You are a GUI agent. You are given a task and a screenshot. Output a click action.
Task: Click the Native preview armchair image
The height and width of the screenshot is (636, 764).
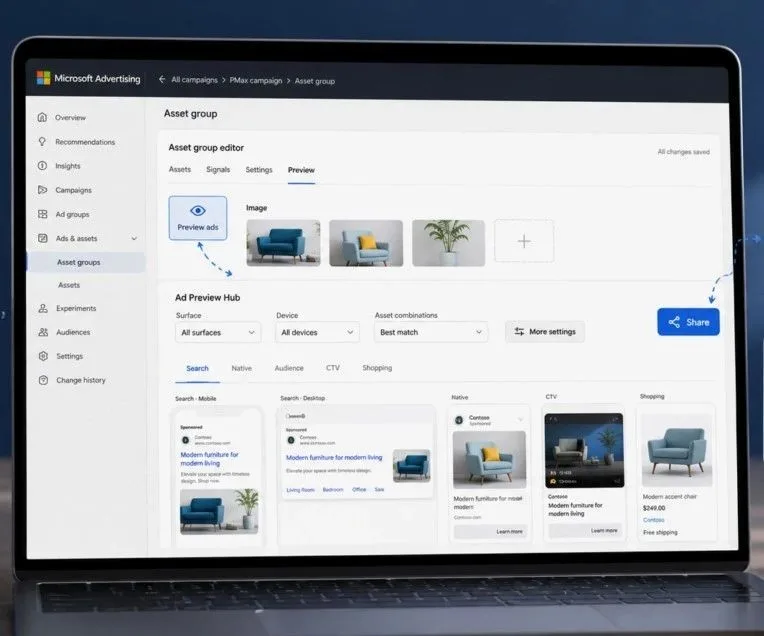[x=489, y=460]
